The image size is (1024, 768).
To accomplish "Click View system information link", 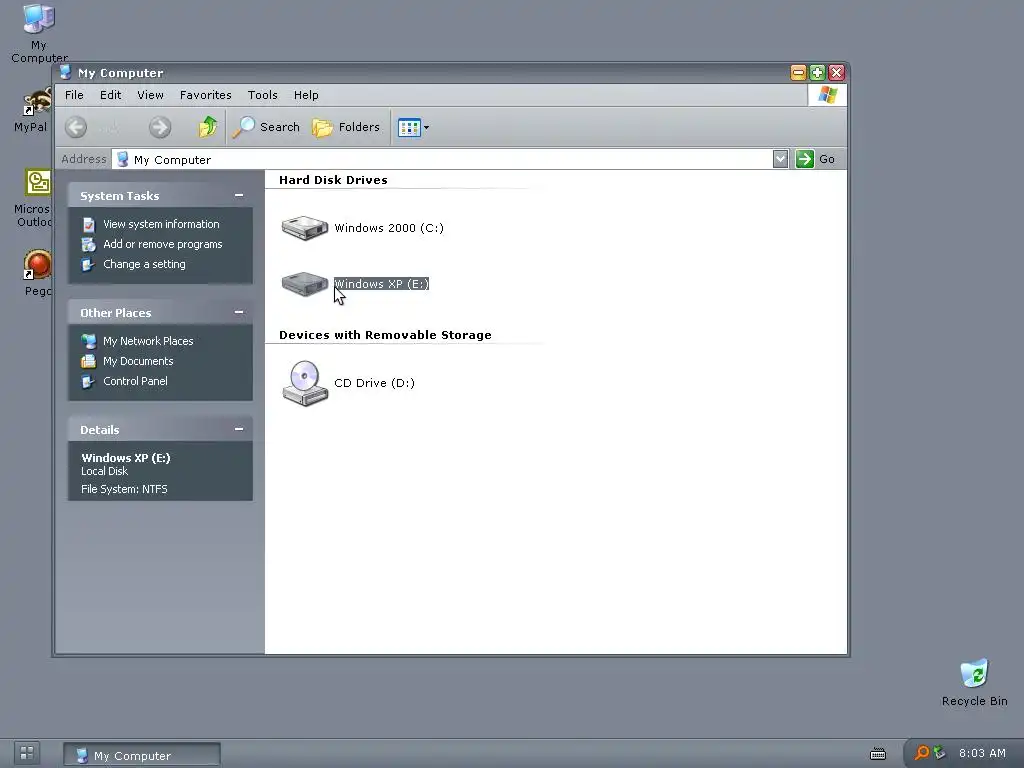I will tap(161, 224).
